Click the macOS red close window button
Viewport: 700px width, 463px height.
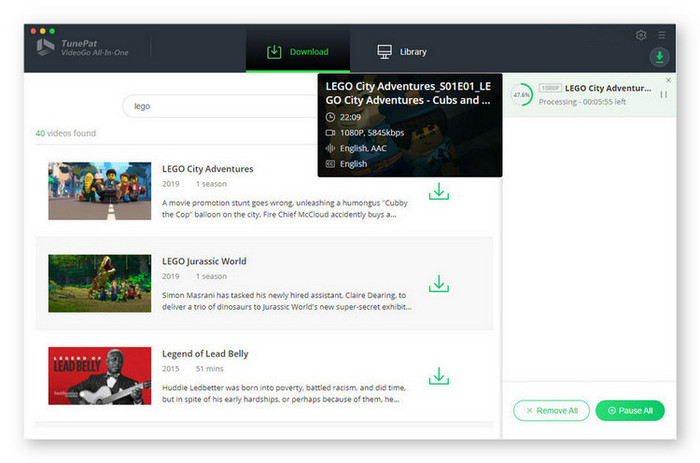[33, 31]
